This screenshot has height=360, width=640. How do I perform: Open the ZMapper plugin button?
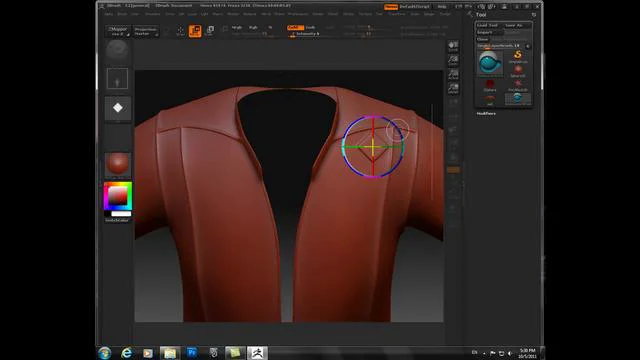click(118, 31)
